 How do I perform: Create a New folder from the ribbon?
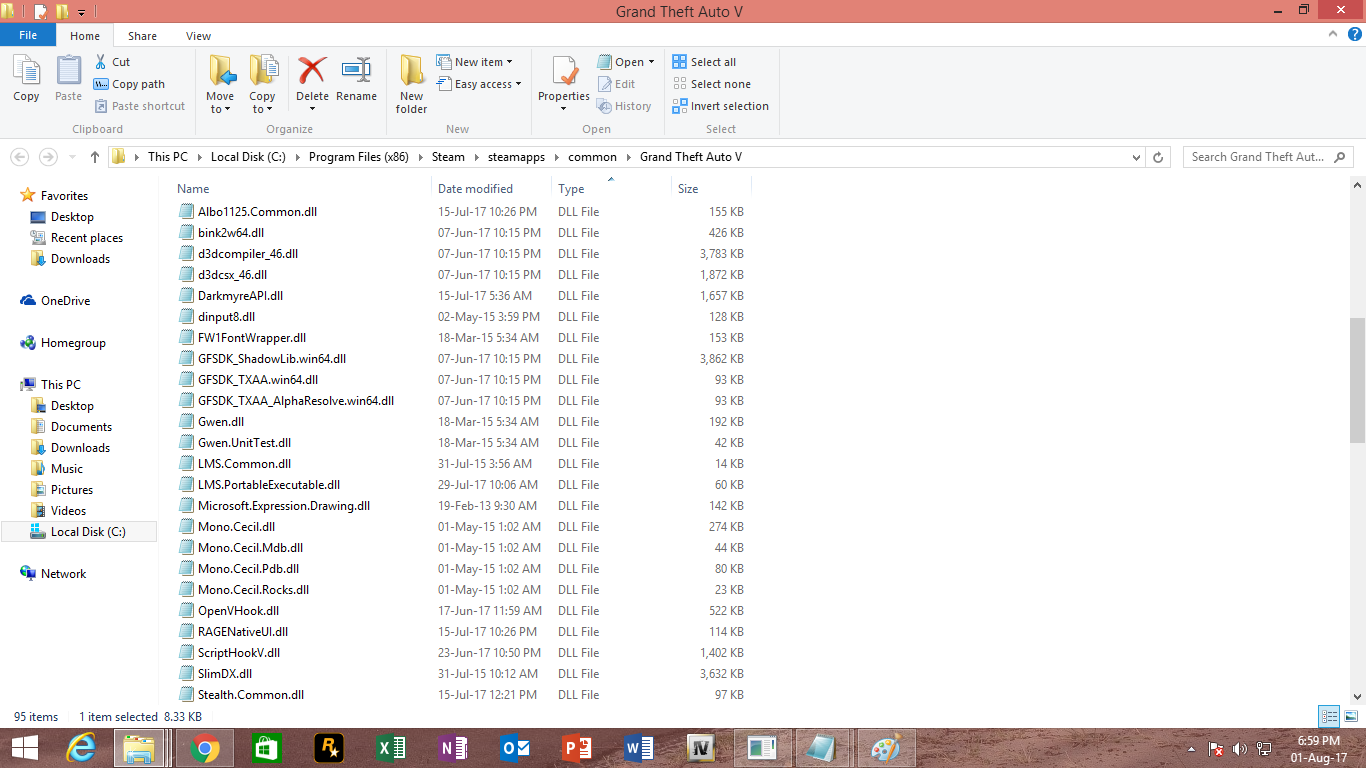click(411, 85)
